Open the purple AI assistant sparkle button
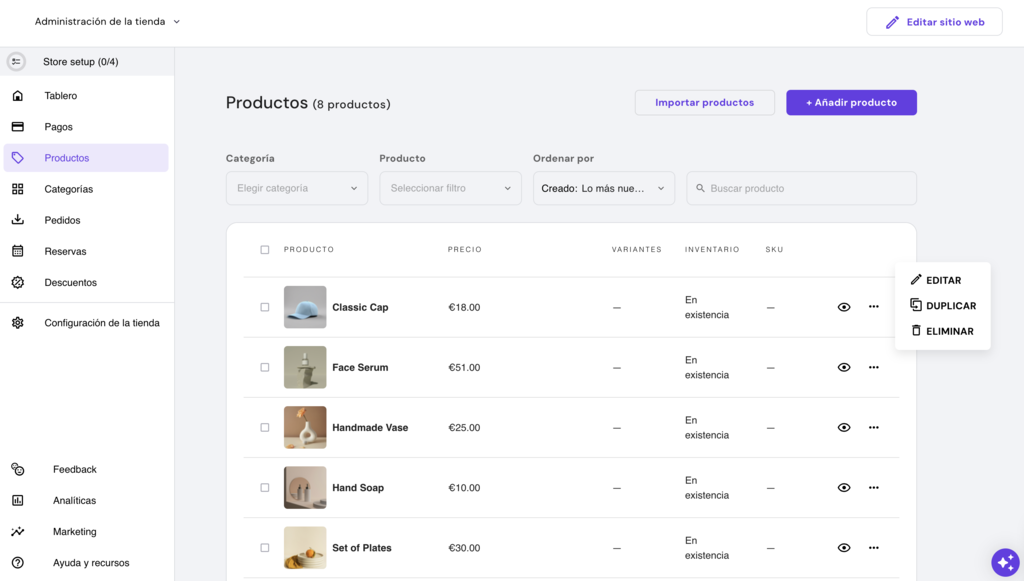The width and height of the screenshot is (1024, 581). coord(1005,562)
